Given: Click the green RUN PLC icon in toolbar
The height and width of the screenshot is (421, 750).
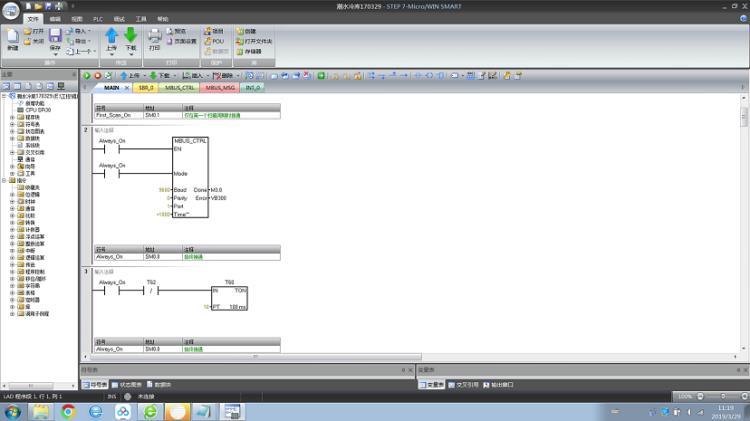Looking at the screenshot, I should coord(87,76).
